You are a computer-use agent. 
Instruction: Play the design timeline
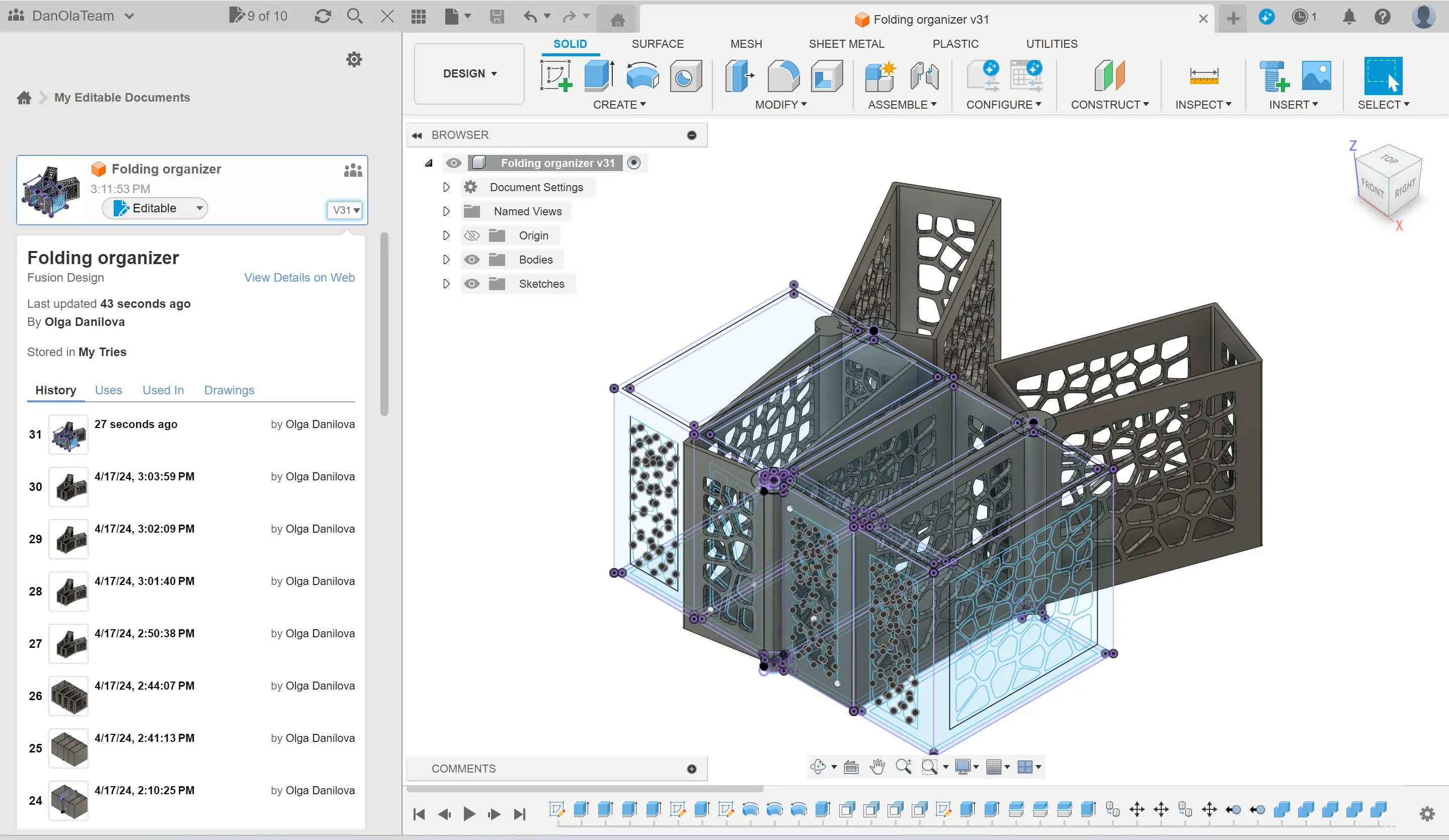pyautogui.click(x=468, y=813)
